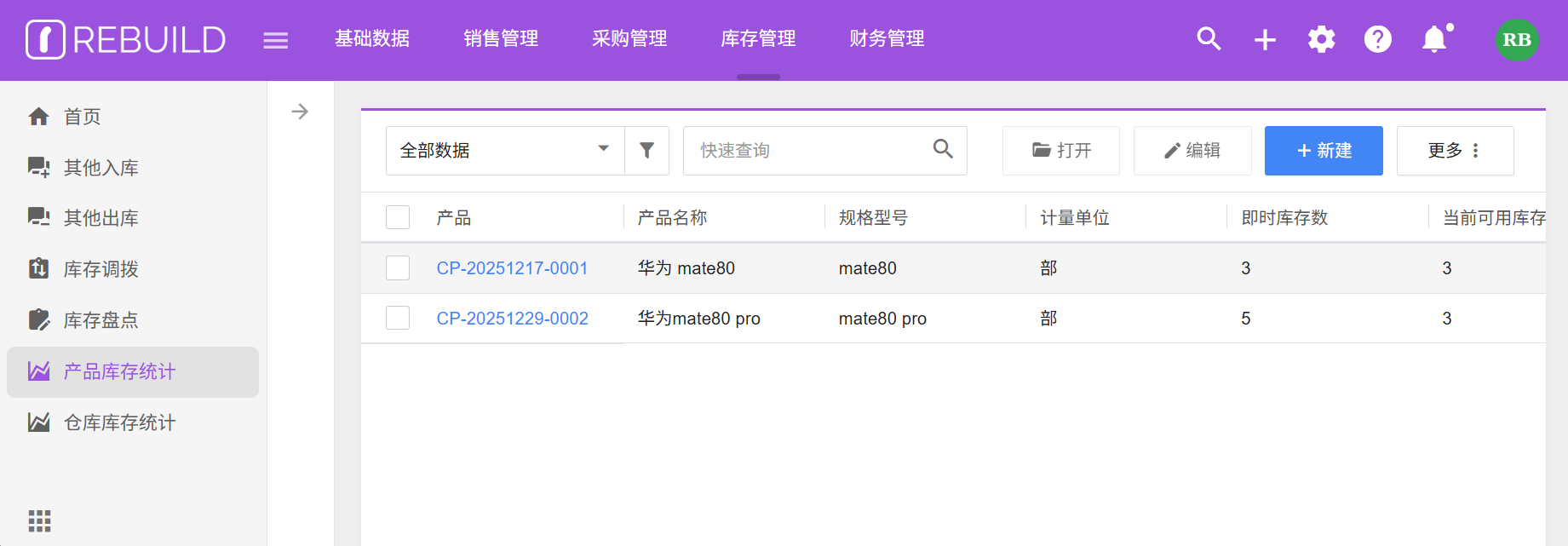Click the plus quick-create icon in navbar
Screen dimensions: 1568x546
tap(1265, 39)
